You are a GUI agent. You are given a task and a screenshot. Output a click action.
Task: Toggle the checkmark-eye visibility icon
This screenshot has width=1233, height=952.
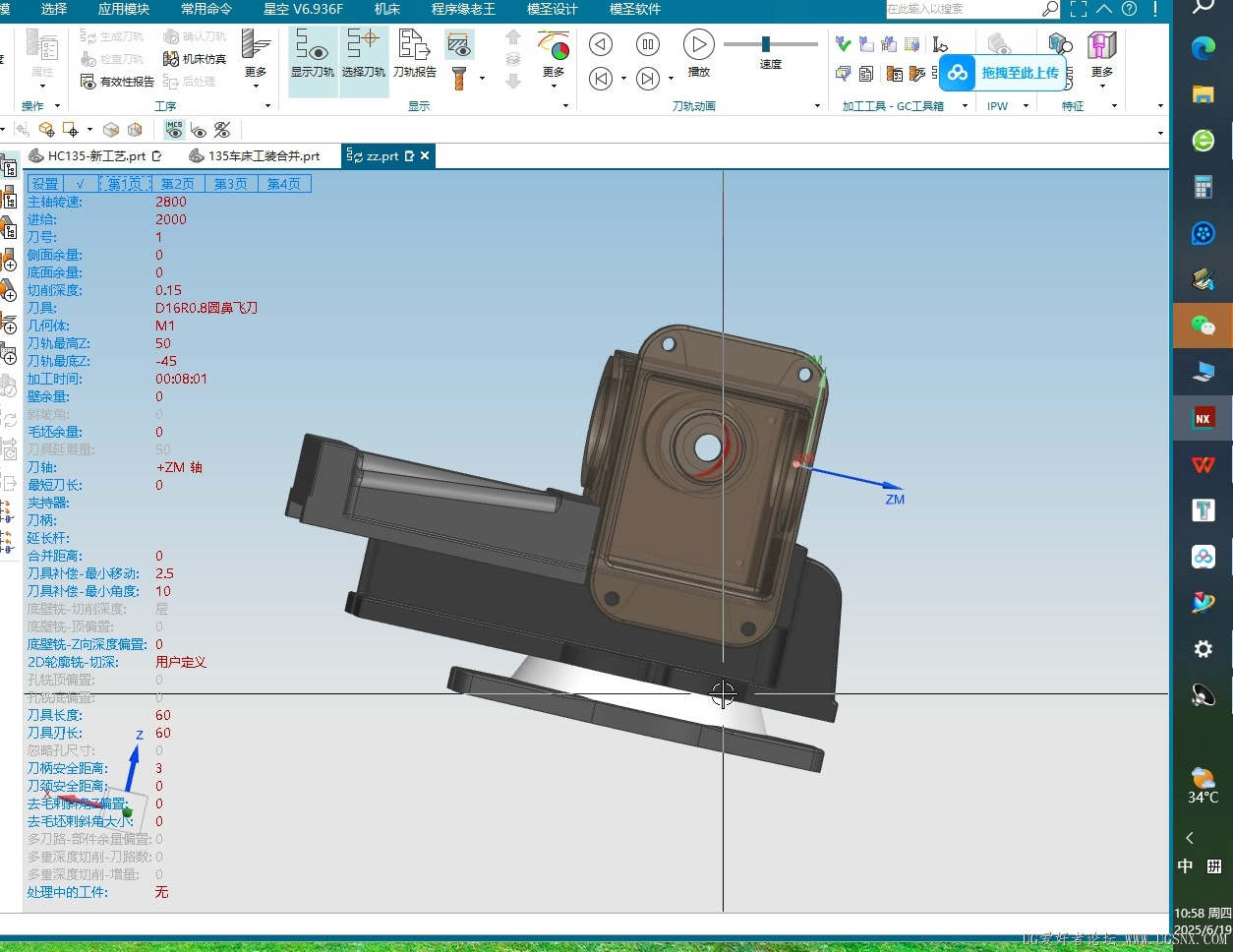pos(199,130)
